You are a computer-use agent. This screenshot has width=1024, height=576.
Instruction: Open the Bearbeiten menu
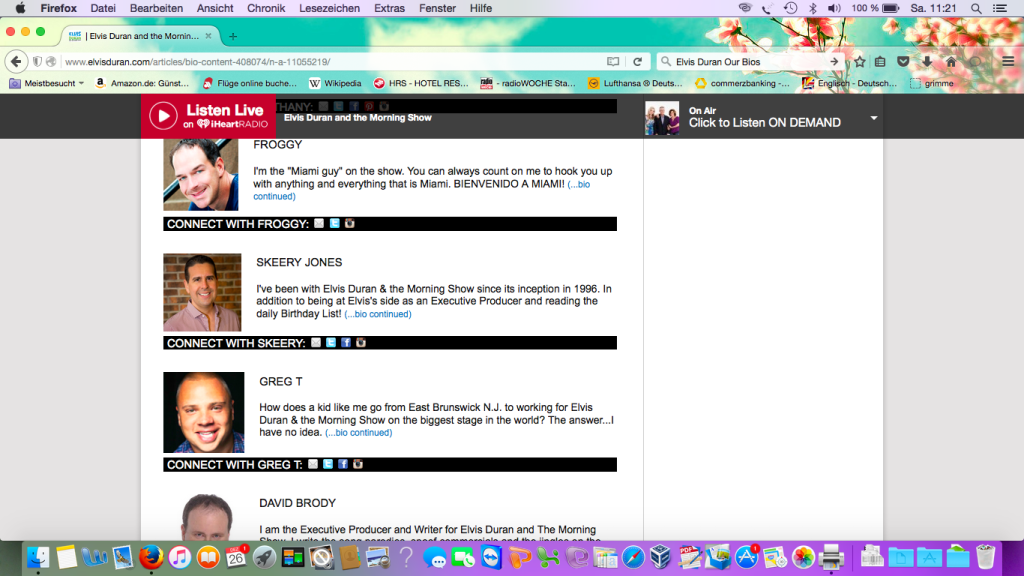(156, 8)
